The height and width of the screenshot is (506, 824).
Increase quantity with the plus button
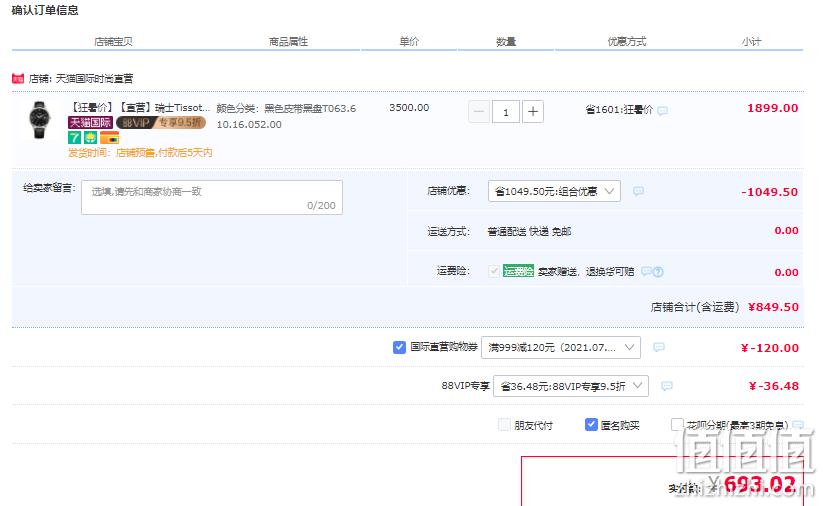click(533, 111)
